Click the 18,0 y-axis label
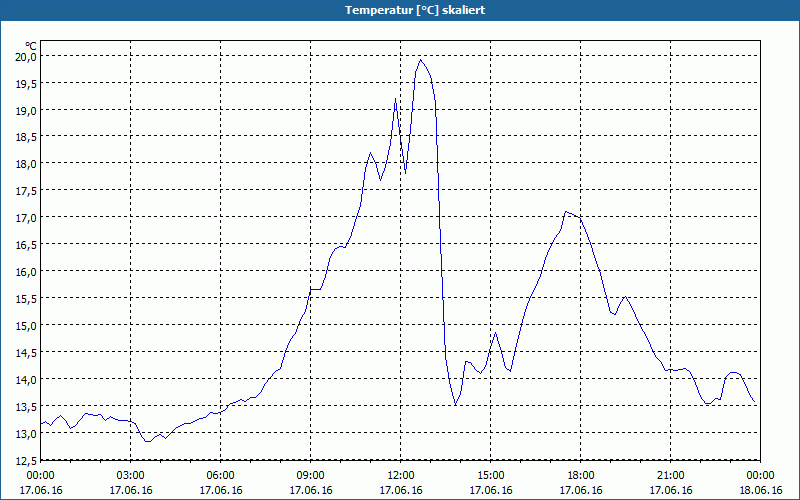The width and height of the screenshot is (800, 500). tap(24, 164)
